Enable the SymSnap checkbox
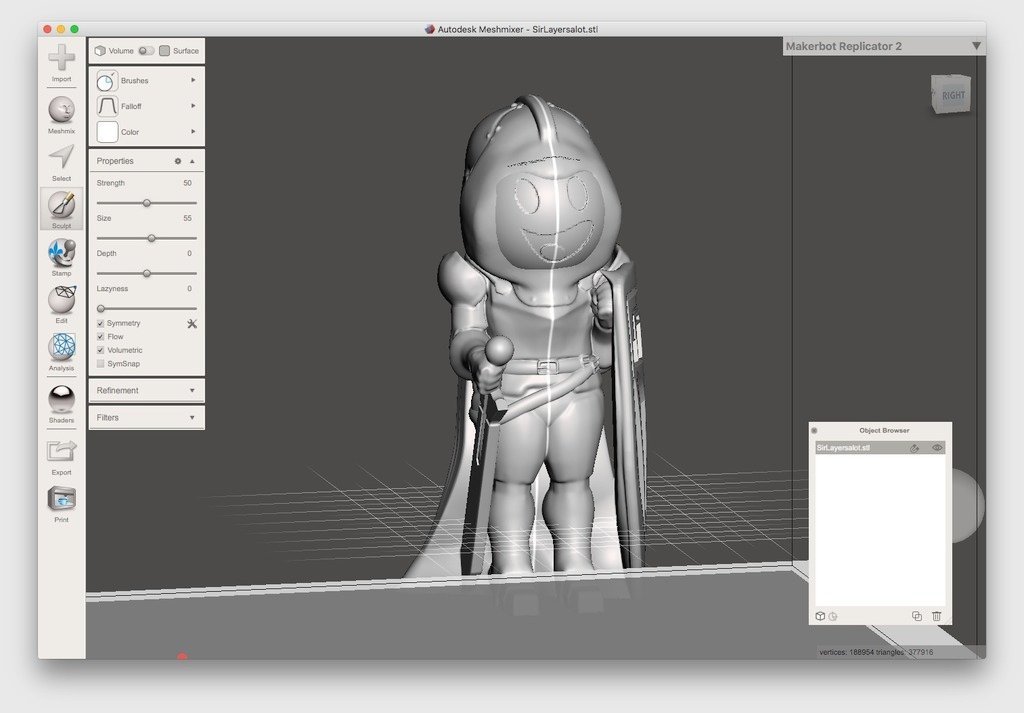Screen dimensions: 1024x713 tap(101, 364)
